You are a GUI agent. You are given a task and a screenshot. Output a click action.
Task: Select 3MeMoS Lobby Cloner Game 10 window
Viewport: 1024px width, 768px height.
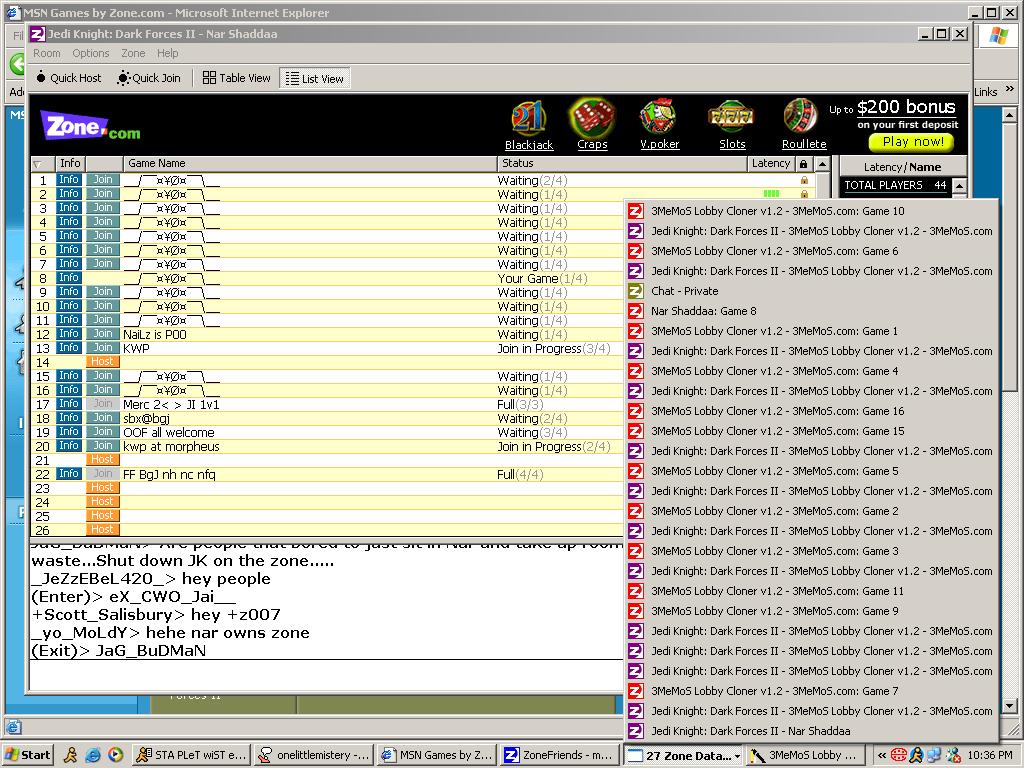811,211
